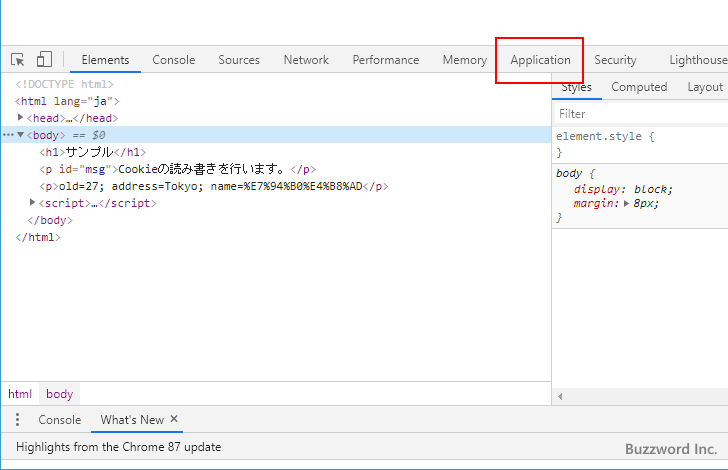Close the What's New tab
The image size is (728, 470).
tap(174, 419)
